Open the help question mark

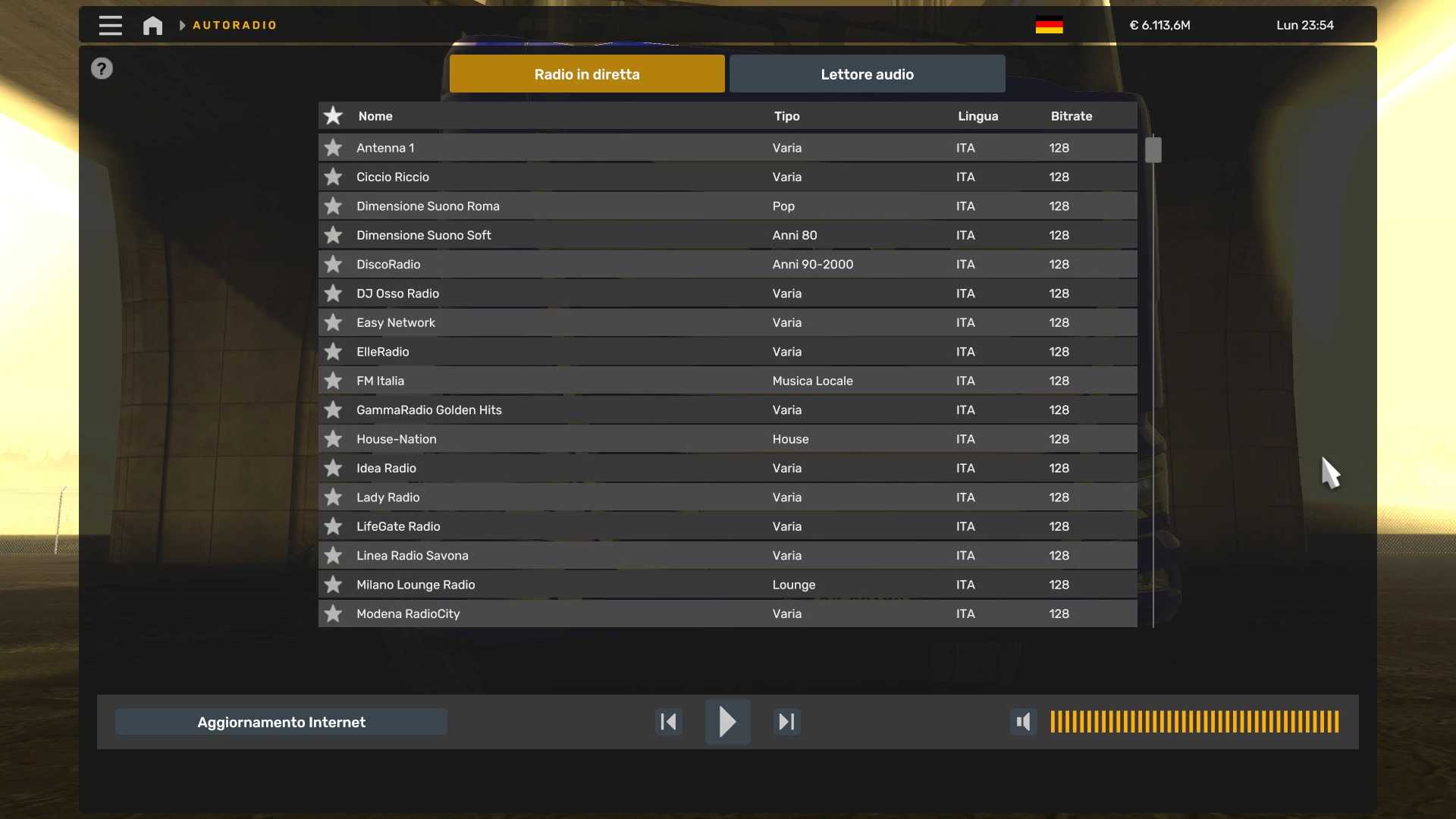102,69
